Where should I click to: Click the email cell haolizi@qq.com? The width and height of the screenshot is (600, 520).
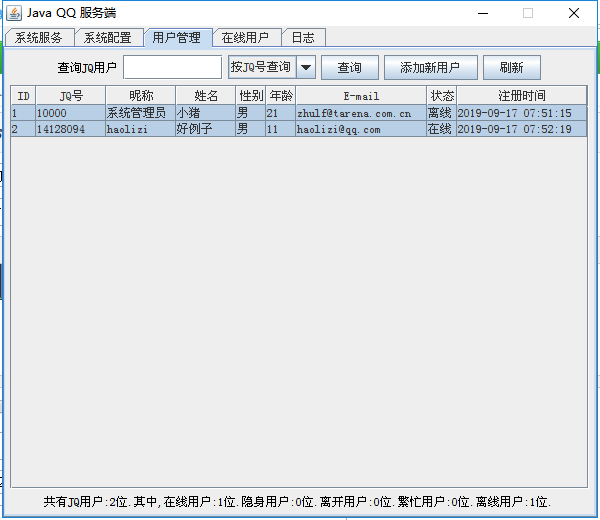(361, 129)
